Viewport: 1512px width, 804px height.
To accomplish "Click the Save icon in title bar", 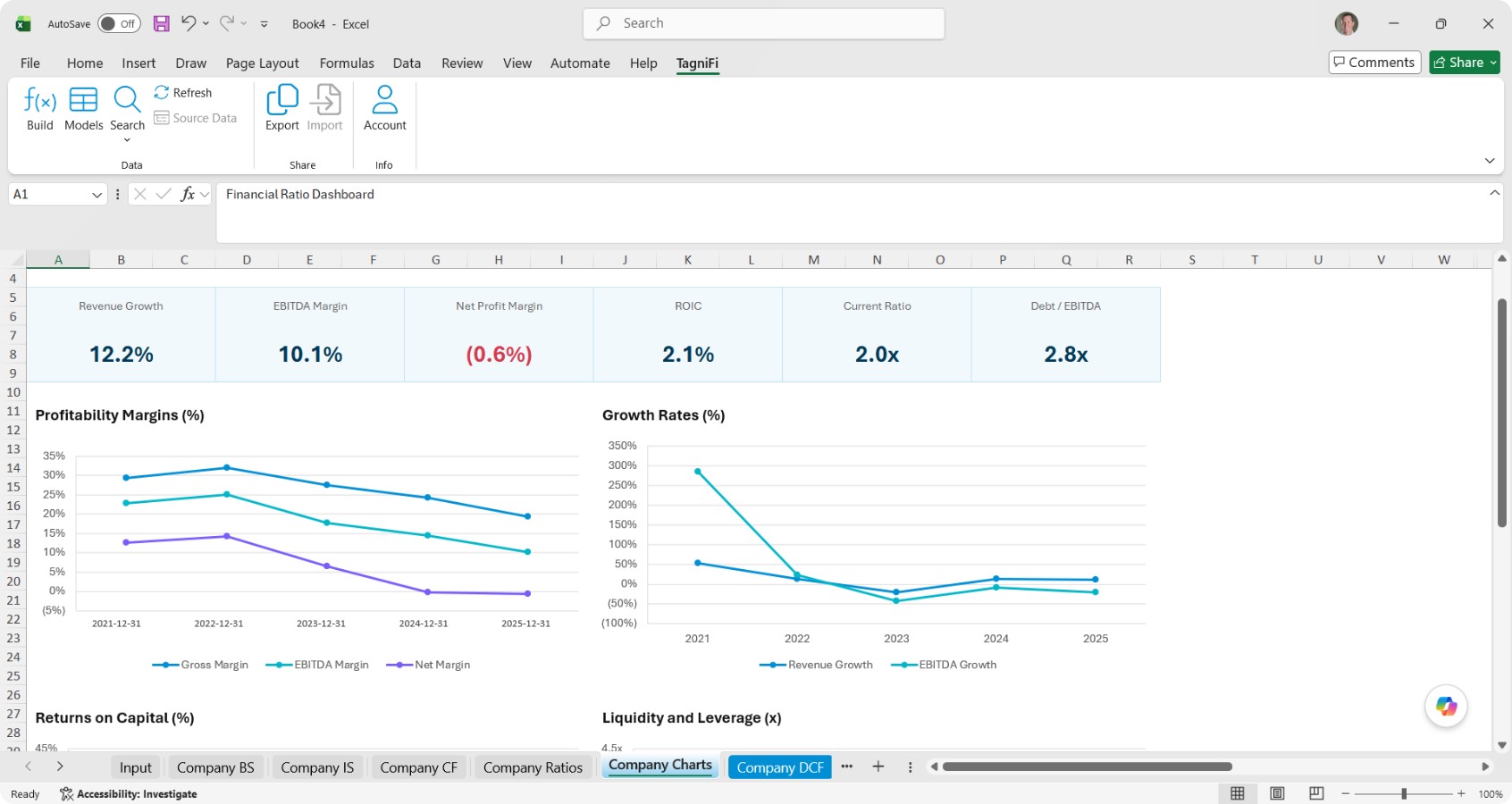I will [x=161, y=24].
